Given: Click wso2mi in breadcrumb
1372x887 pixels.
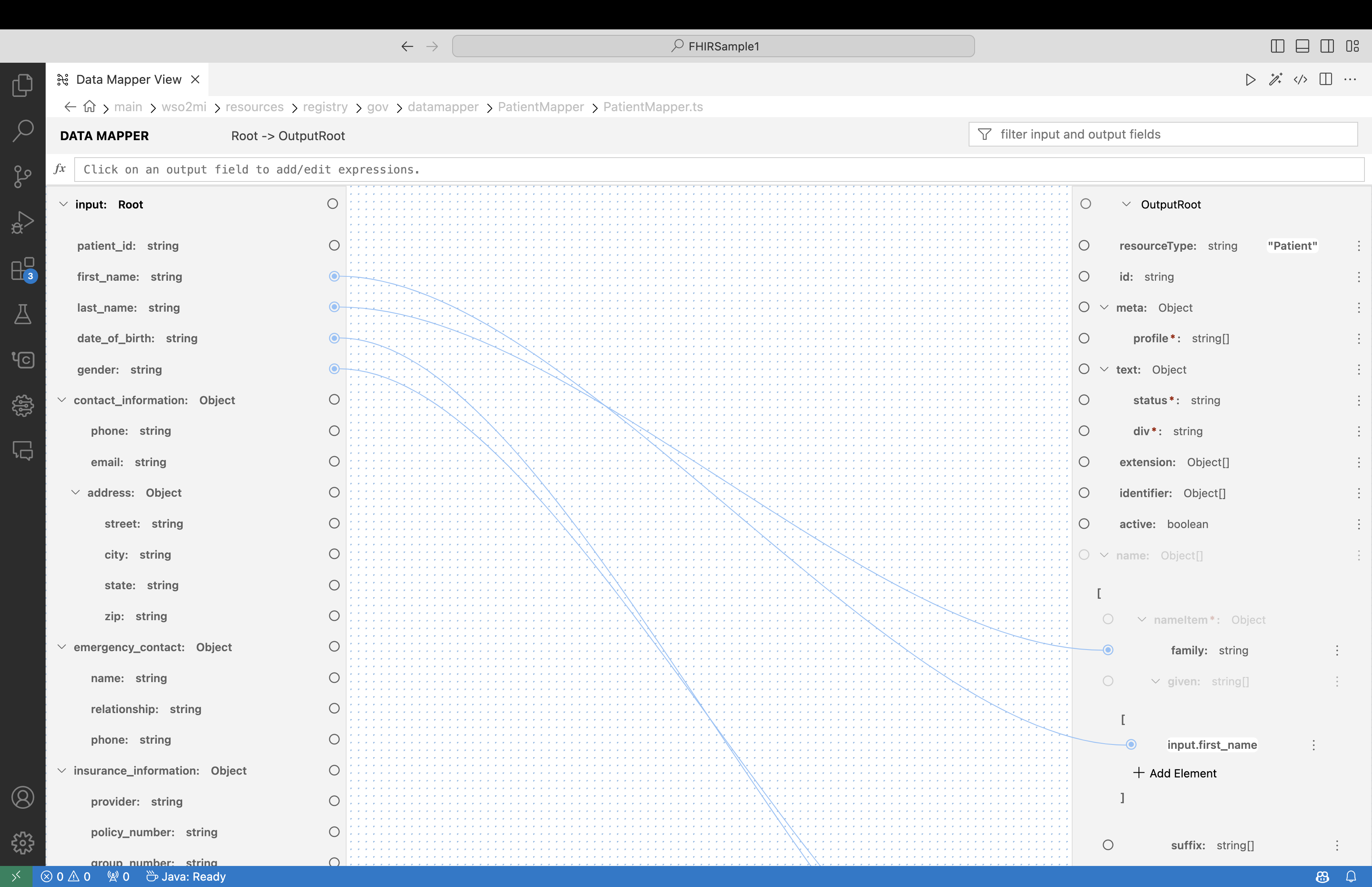Looking at the screenshot, I should (184, 106).
